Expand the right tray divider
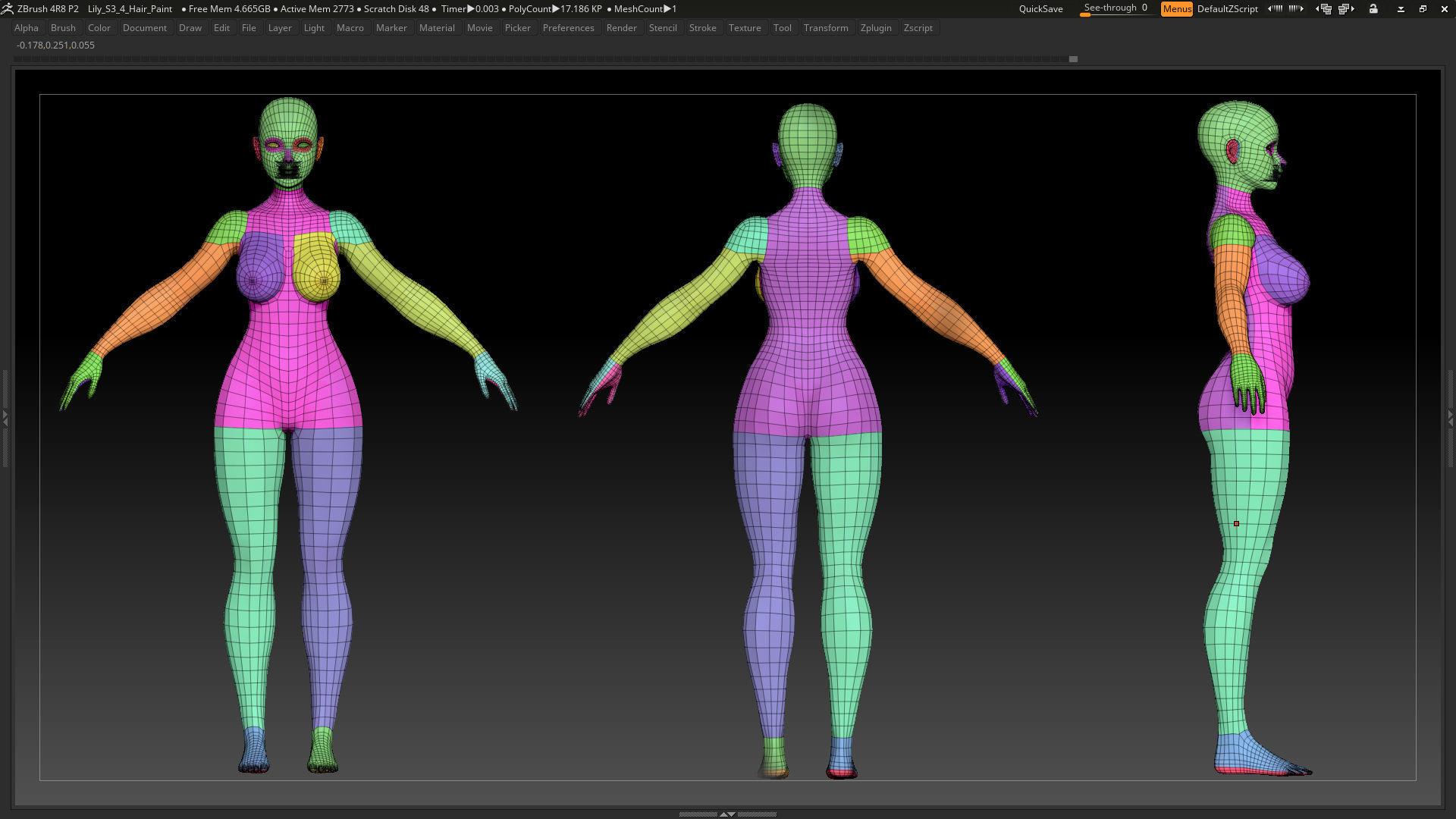 [1451, 418]
